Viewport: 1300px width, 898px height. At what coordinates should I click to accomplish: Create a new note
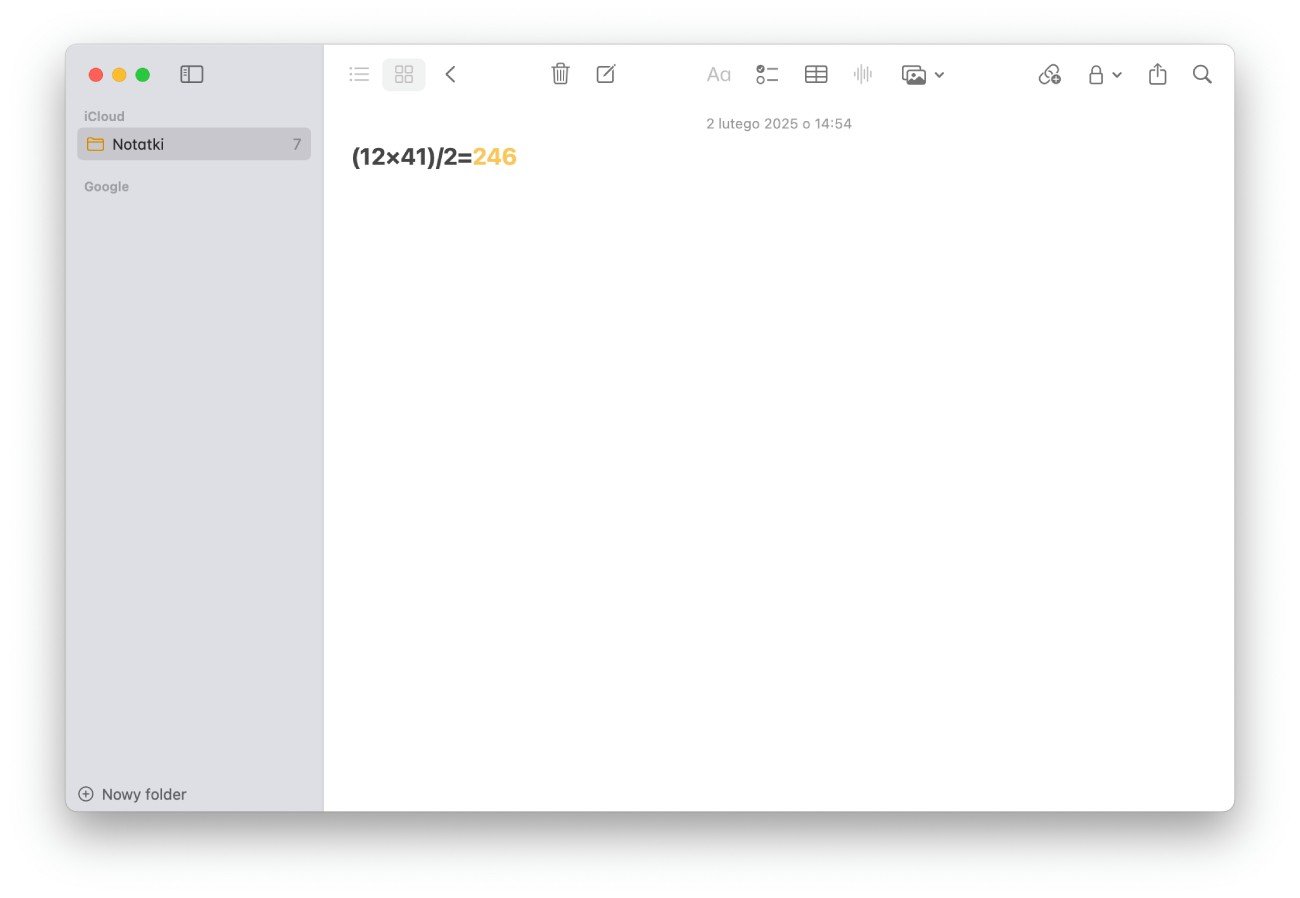[x=606, y=74]
